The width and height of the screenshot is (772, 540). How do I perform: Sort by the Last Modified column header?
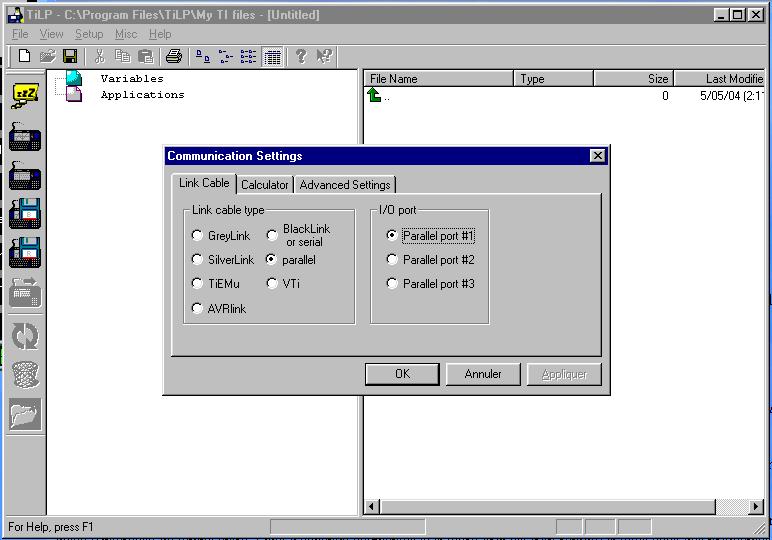[719, 79]
